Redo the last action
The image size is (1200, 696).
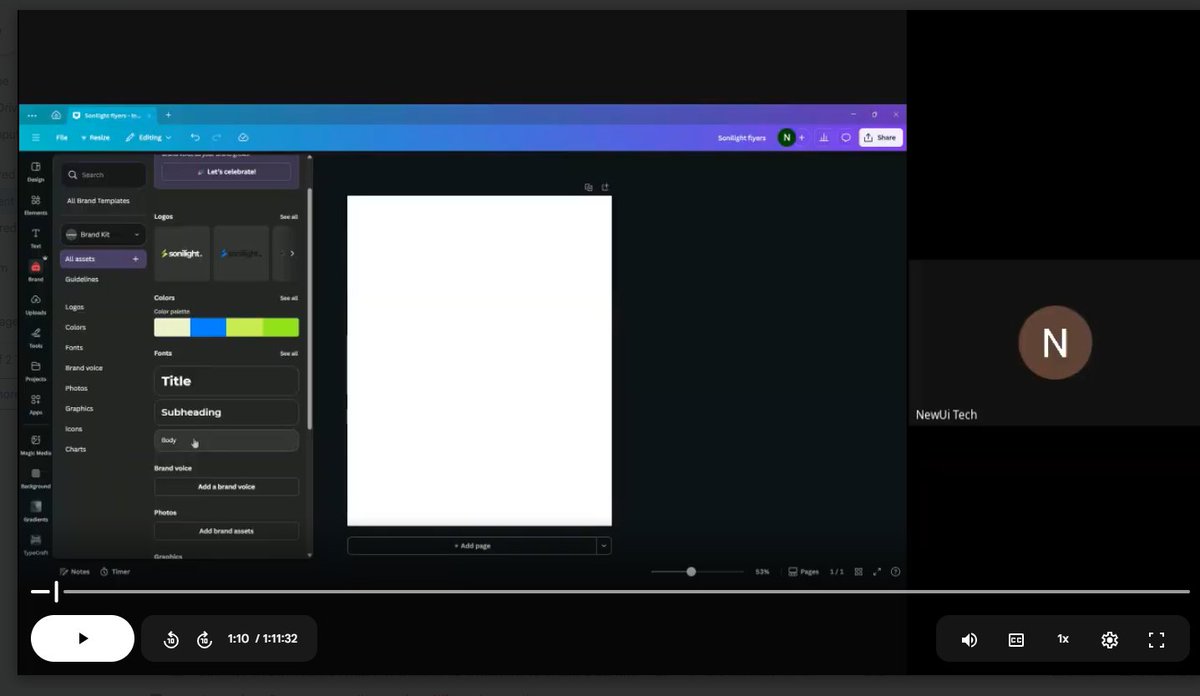[217, 137]
